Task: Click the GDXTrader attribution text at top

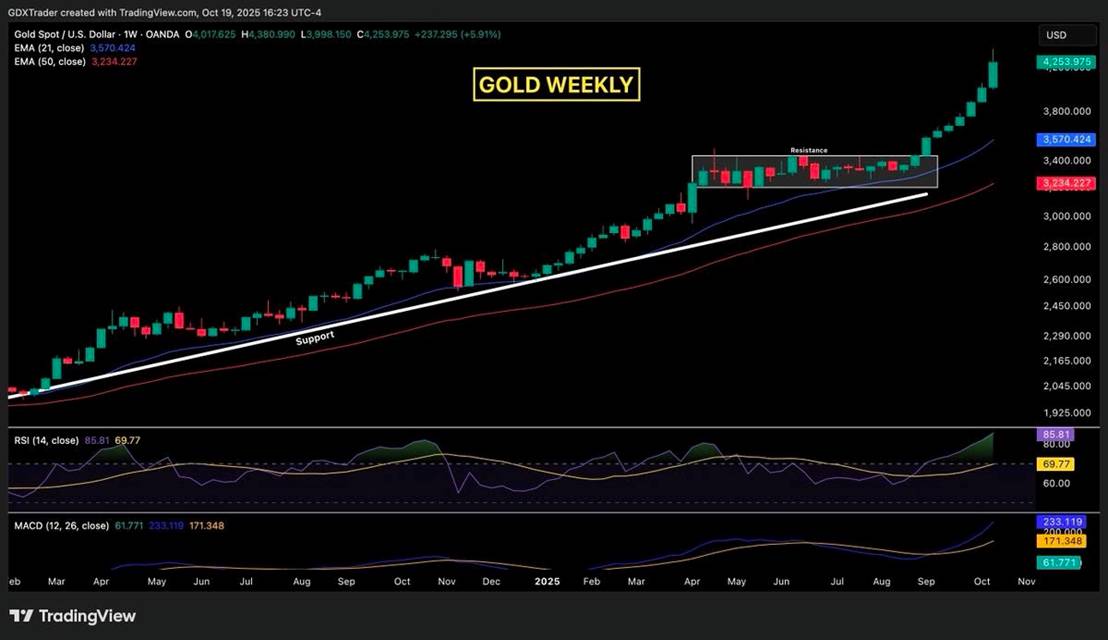Action: point(164,12)
